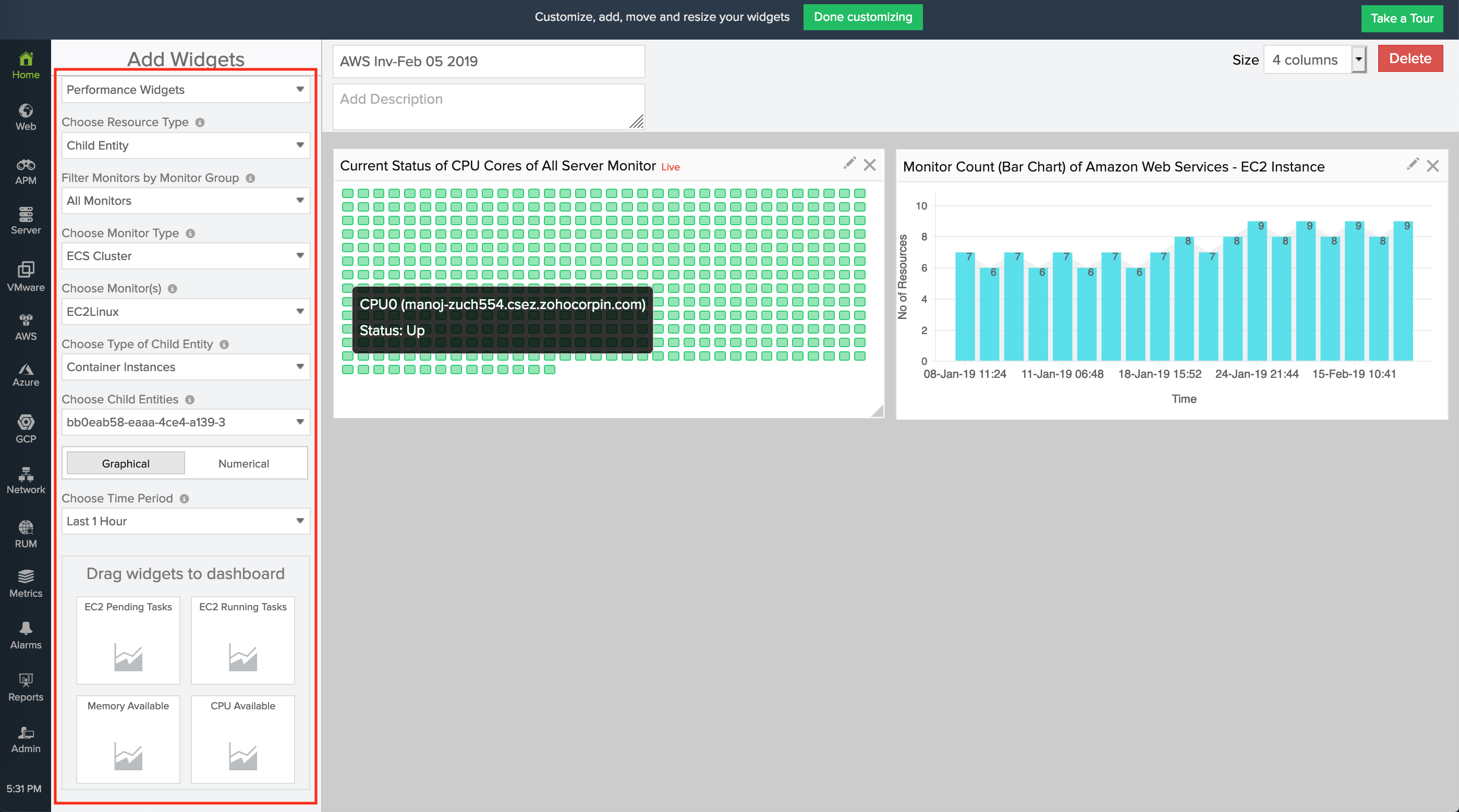Click the Choose Resource Type info icon

[x=200, y=122]
